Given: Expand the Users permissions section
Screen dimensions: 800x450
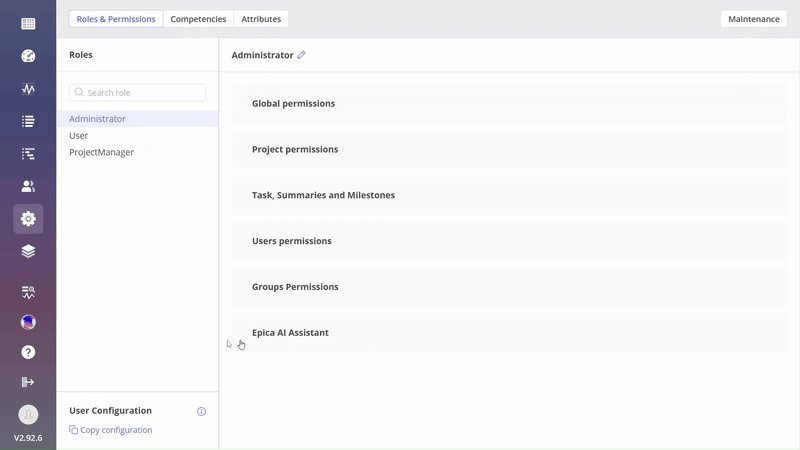Looking at the screenshot, I should [x=509, y=241].
